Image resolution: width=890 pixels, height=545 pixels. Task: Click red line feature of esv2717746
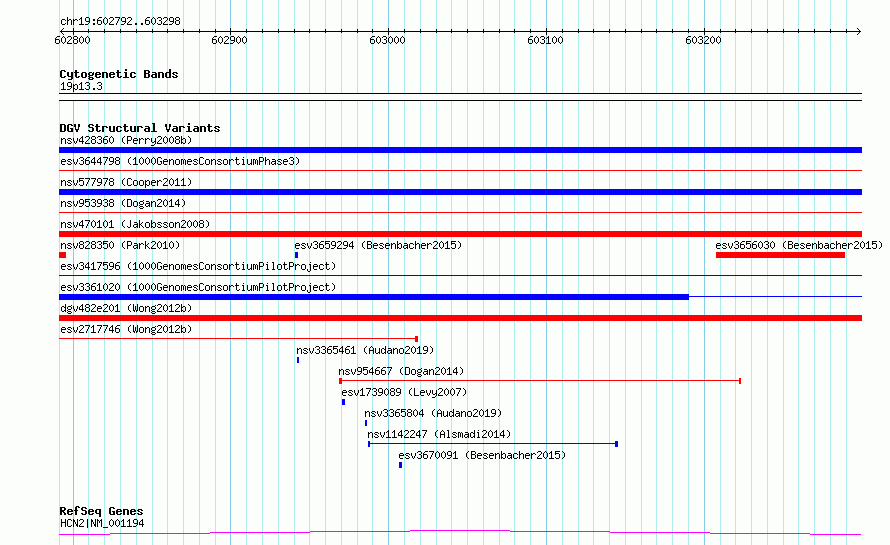coord(238,339)
